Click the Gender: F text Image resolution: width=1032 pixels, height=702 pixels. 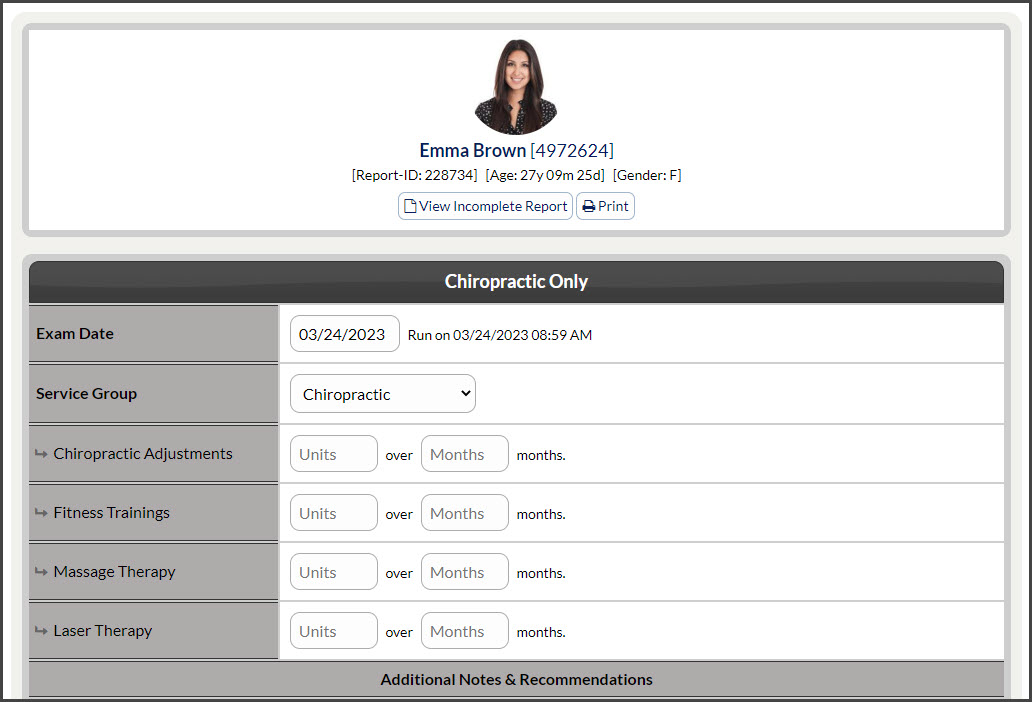coord(647,175)
